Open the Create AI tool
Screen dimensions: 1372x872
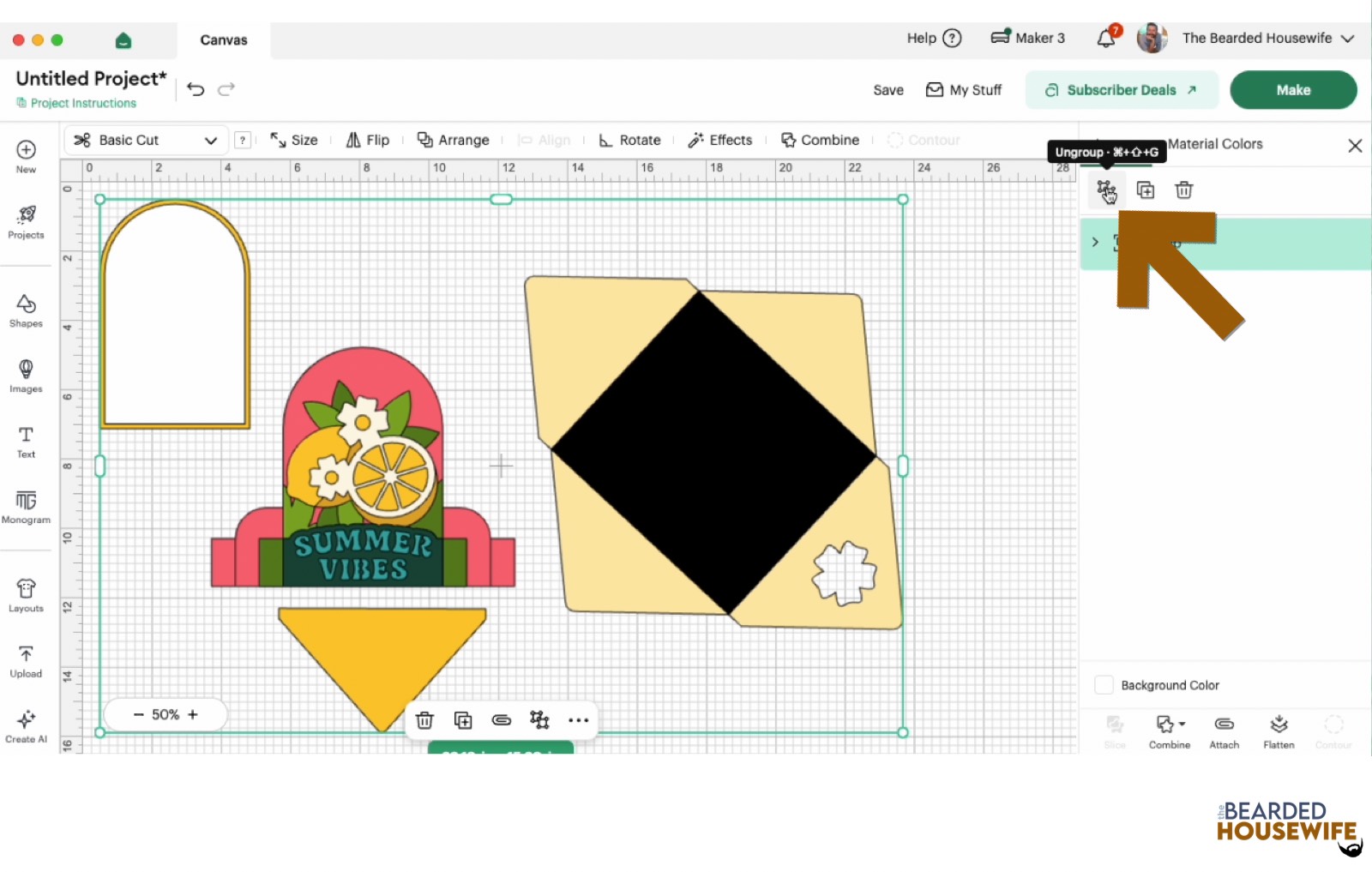[x=26, y=726]
